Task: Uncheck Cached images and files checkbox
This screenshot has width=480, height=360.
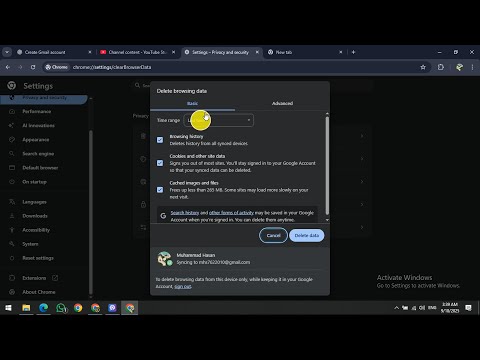Action: click(160, 190)
